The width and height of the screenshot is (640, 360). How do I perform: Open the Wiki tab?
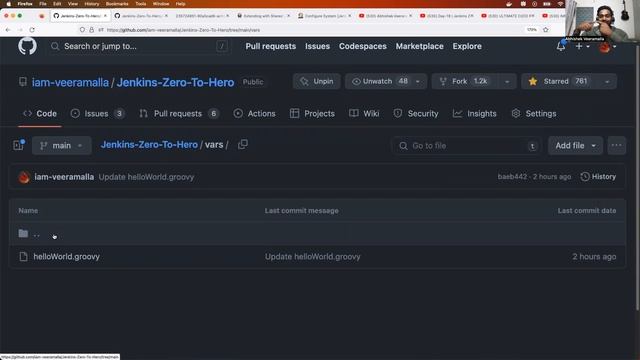364,113
